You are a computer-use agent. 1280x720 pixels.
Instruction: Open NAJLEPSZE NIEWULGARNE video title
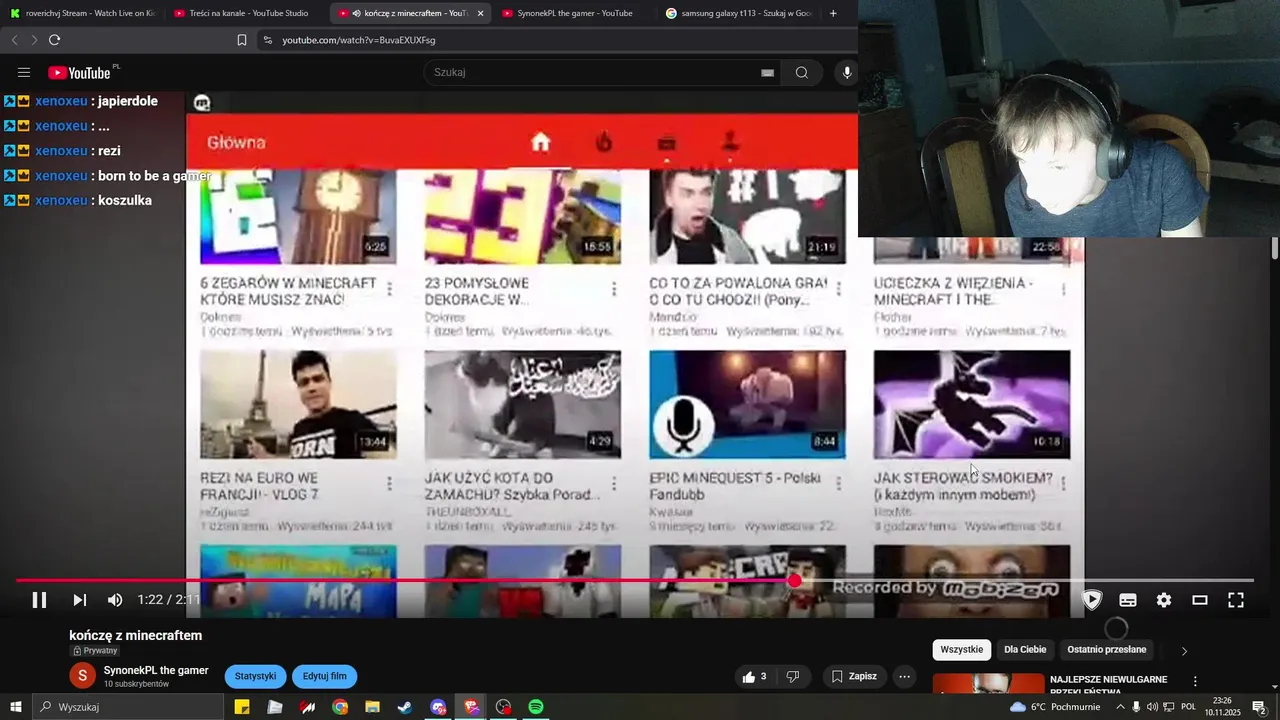coord(1108,685)
